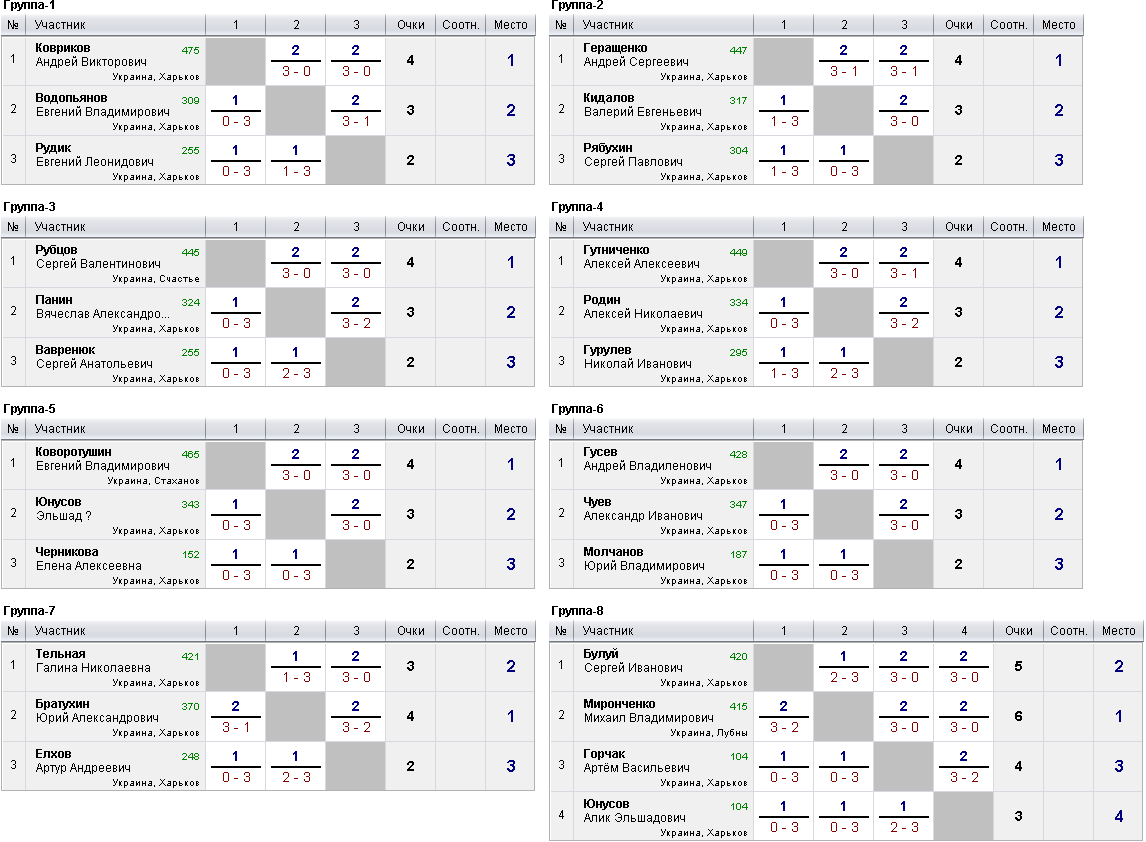
Task: Click Группа-8 table column 4 header
Action: [x=964, y=631]
